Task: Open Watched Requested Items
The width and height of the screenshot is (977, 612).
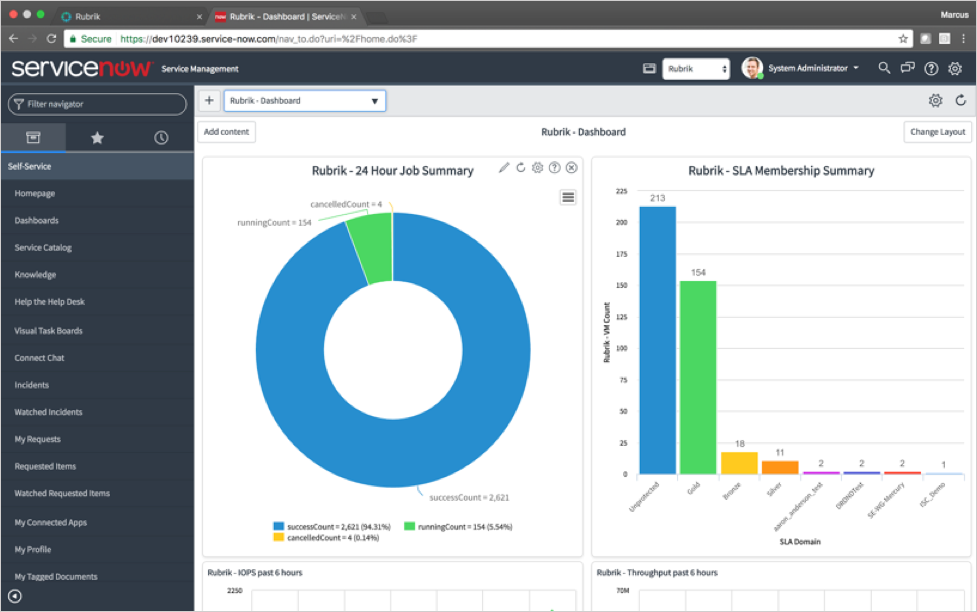Action: point(62,493)
